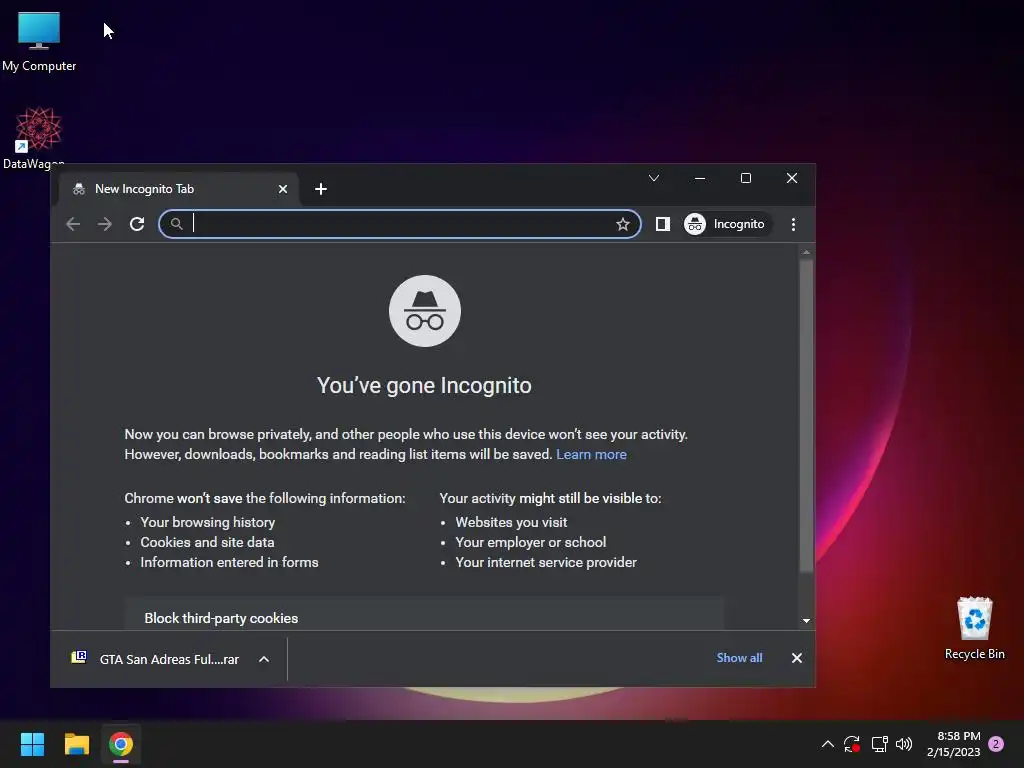Open the Chrome three-dot menu
This screenshot has width=1024, height=768.
793,224
